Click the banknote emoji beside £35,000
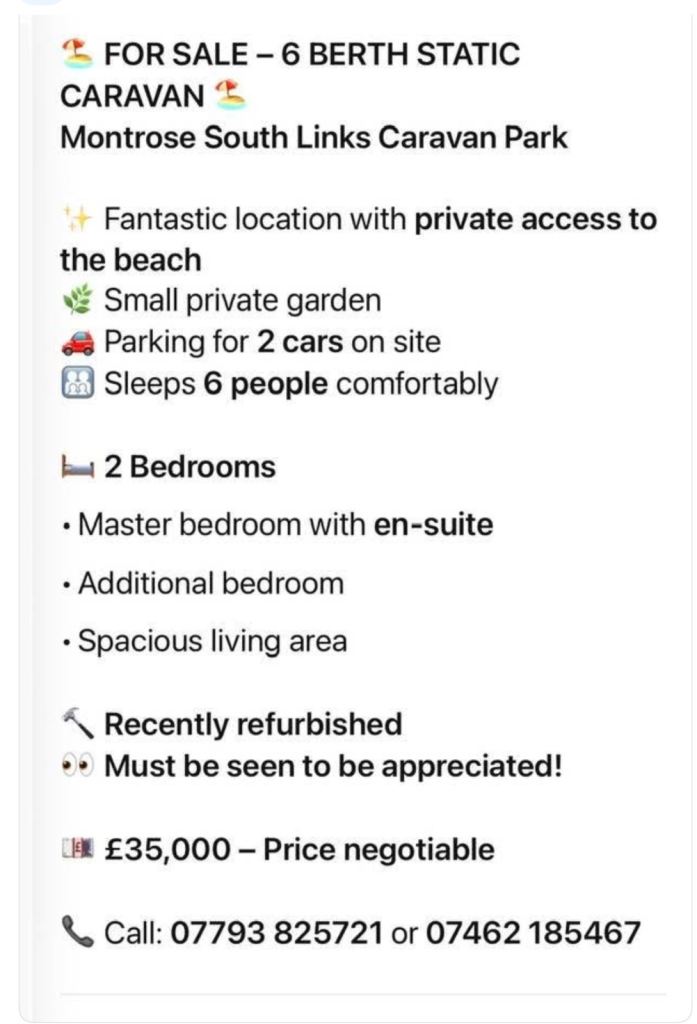The image size is (697, 1024). (x=78, y=850)
